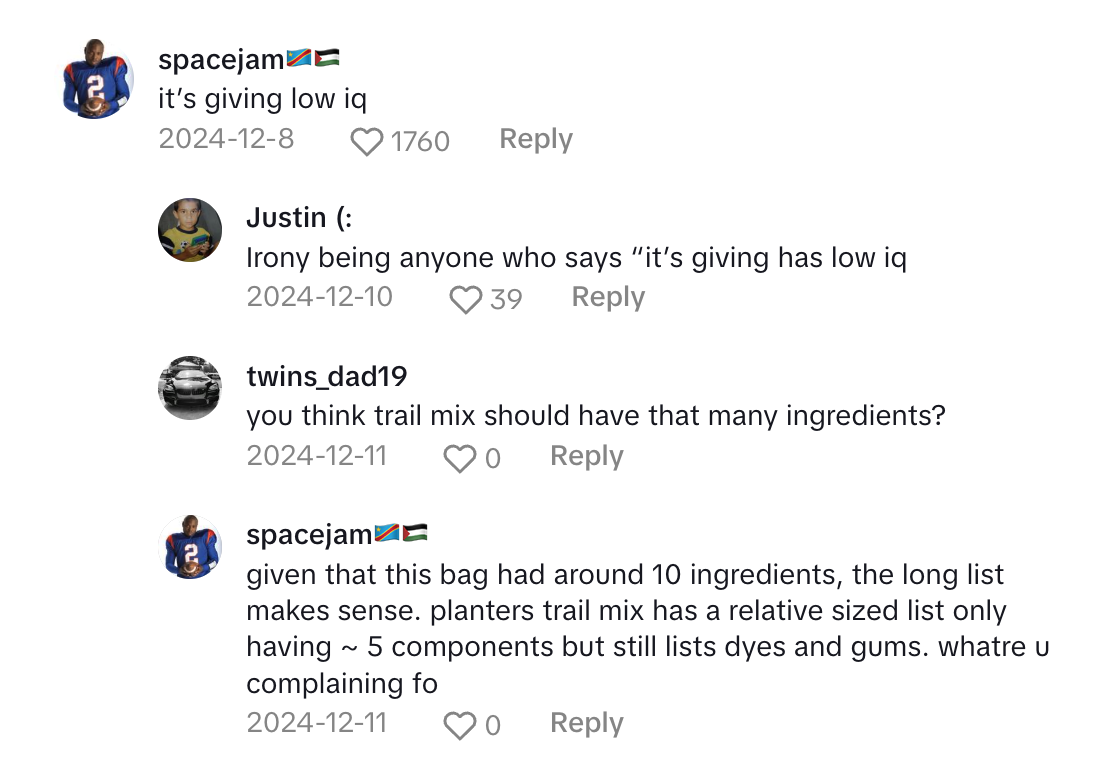Reply to twins_dad19's comment
The width and height of the screenshot is (1098, 776).
(587, 456)
